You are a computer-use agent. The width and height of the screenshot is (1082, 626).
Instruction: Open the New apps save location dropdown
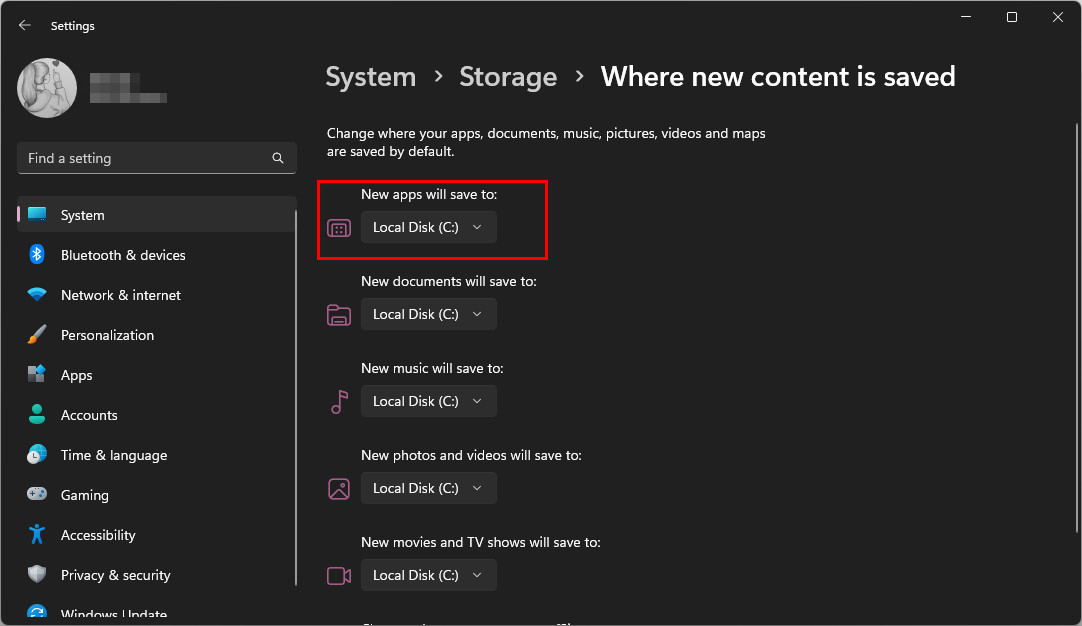428,227
